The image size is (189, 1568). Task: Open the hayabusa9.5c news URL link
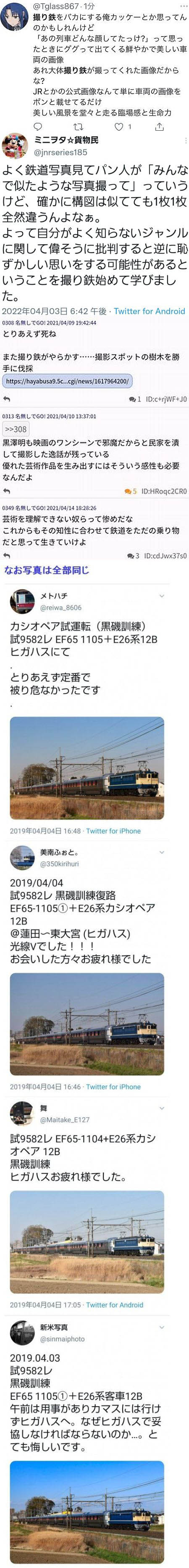[x=68, y=381]
